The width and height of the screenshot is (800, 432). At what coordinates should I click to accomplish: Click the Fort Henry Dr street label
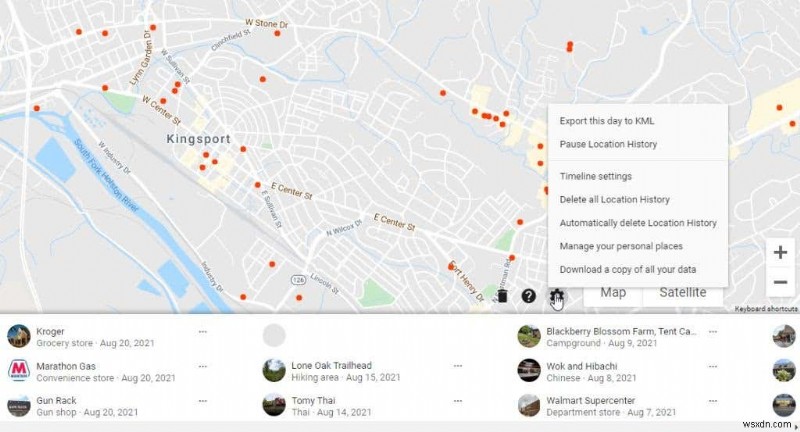coord(466,281)
